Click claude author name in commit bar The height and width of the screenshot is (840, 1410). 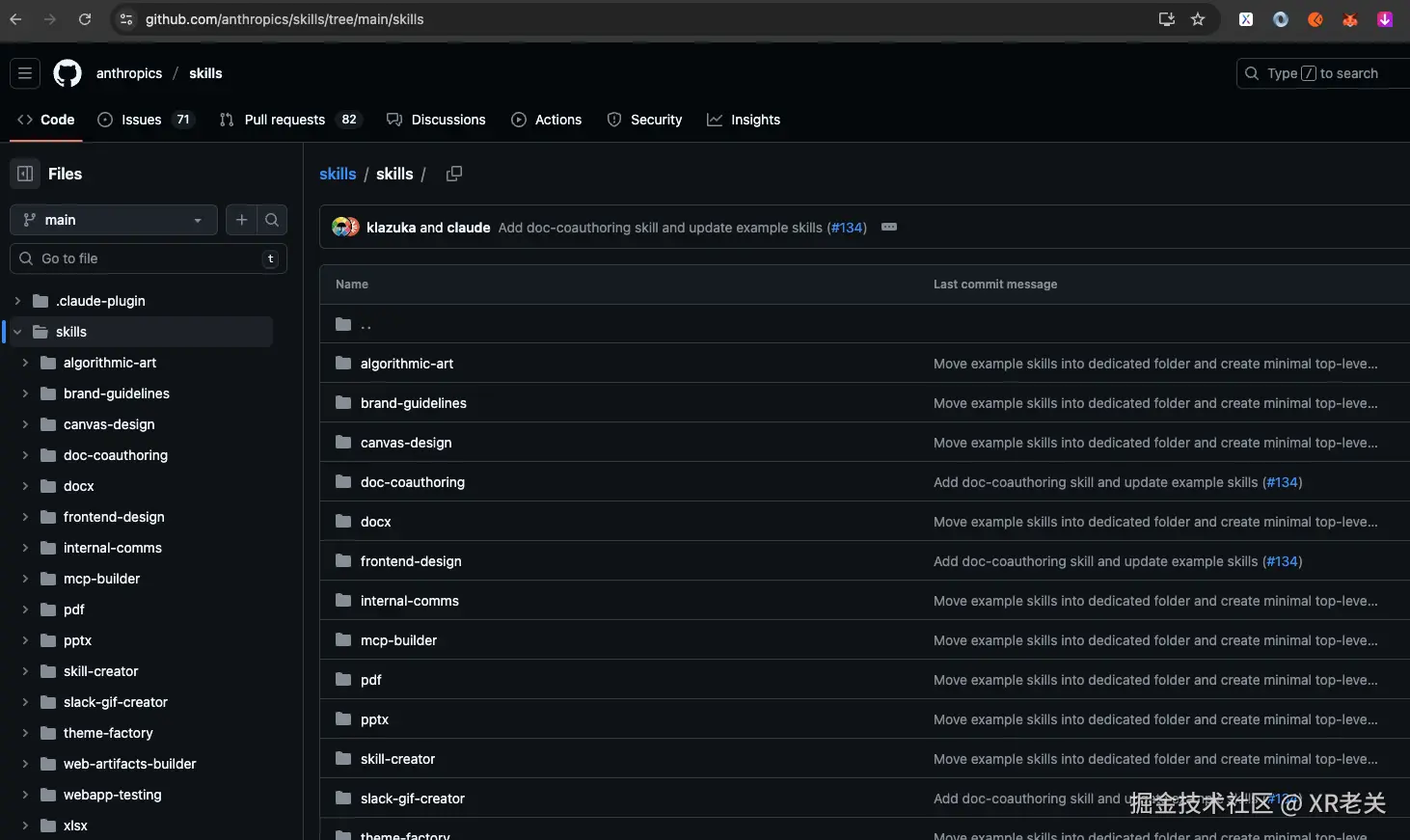pos(469,228)
